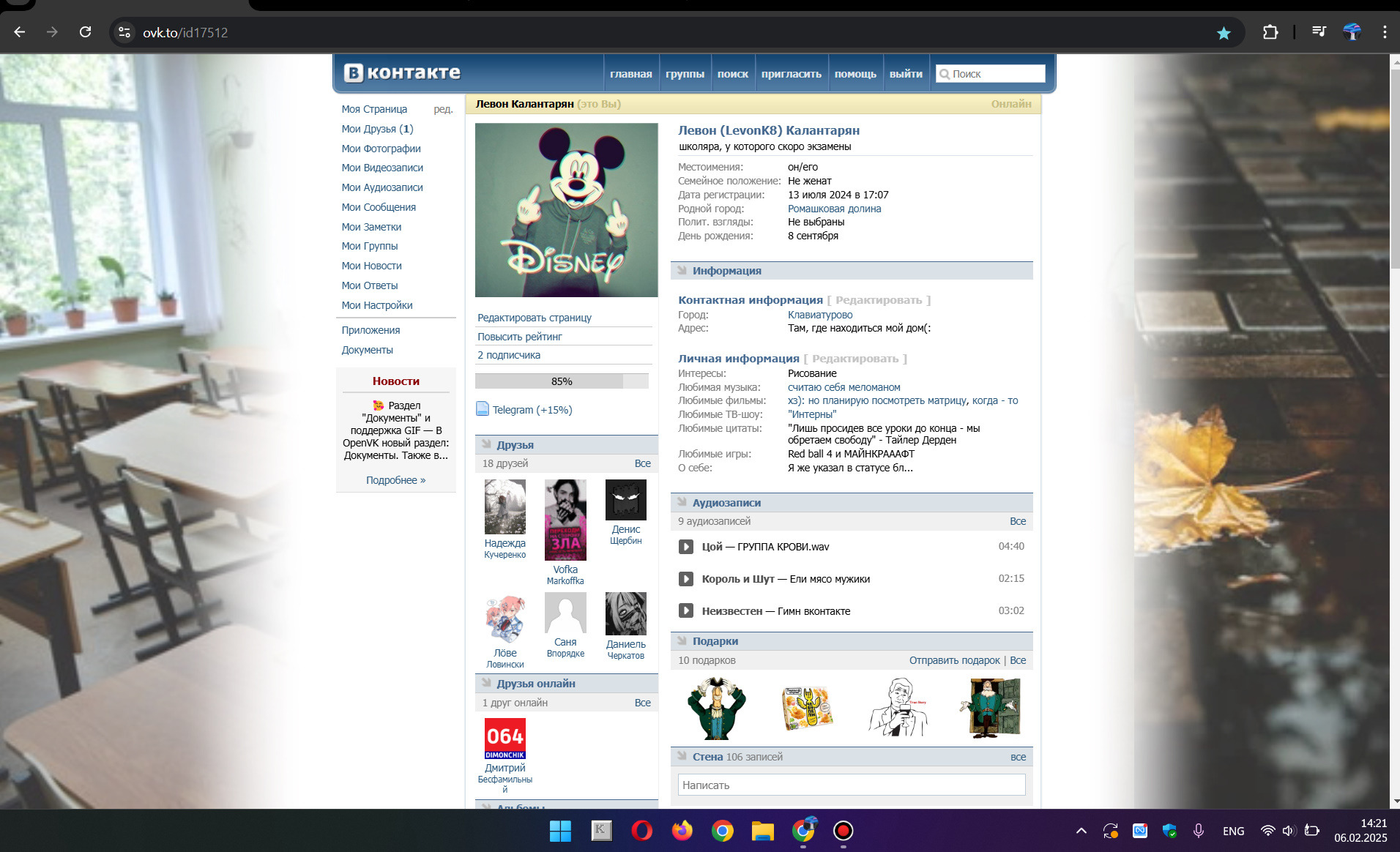
Task: Click the Написать wall post field
Action: (852, 785)
